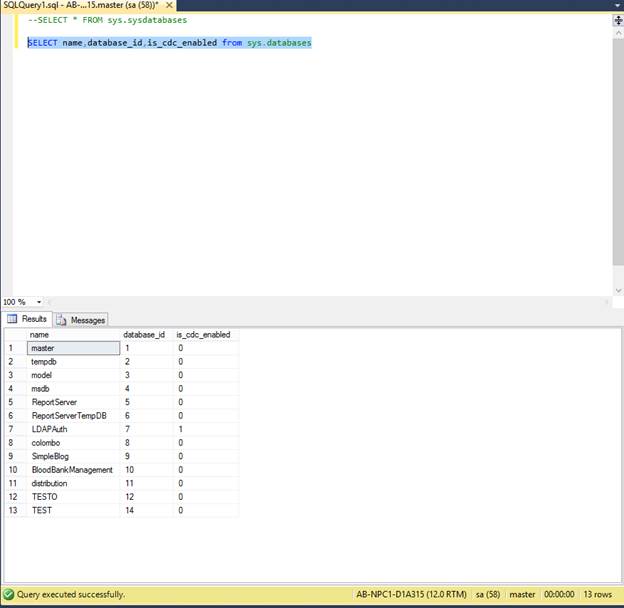Click the query success checkmark icon
The height and width of the screenshot is (608, 624).
(x=8, y=595)
